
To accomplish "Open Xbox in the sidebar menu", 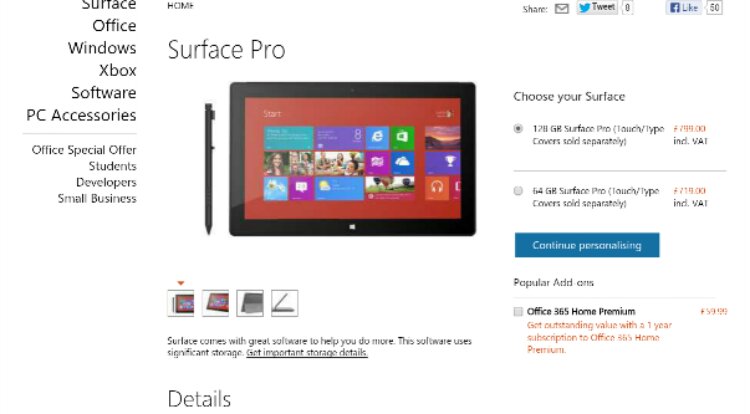I will 118,70.
